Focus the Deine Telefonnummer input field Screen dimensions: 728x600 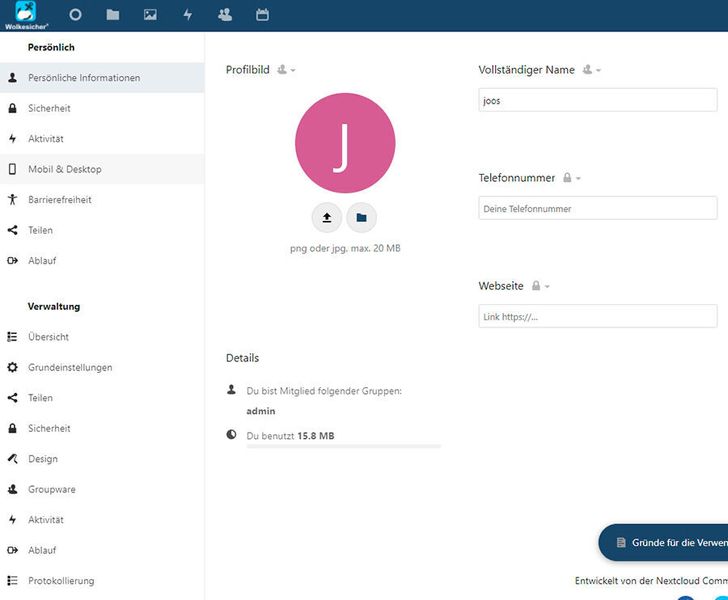[598, 209]
